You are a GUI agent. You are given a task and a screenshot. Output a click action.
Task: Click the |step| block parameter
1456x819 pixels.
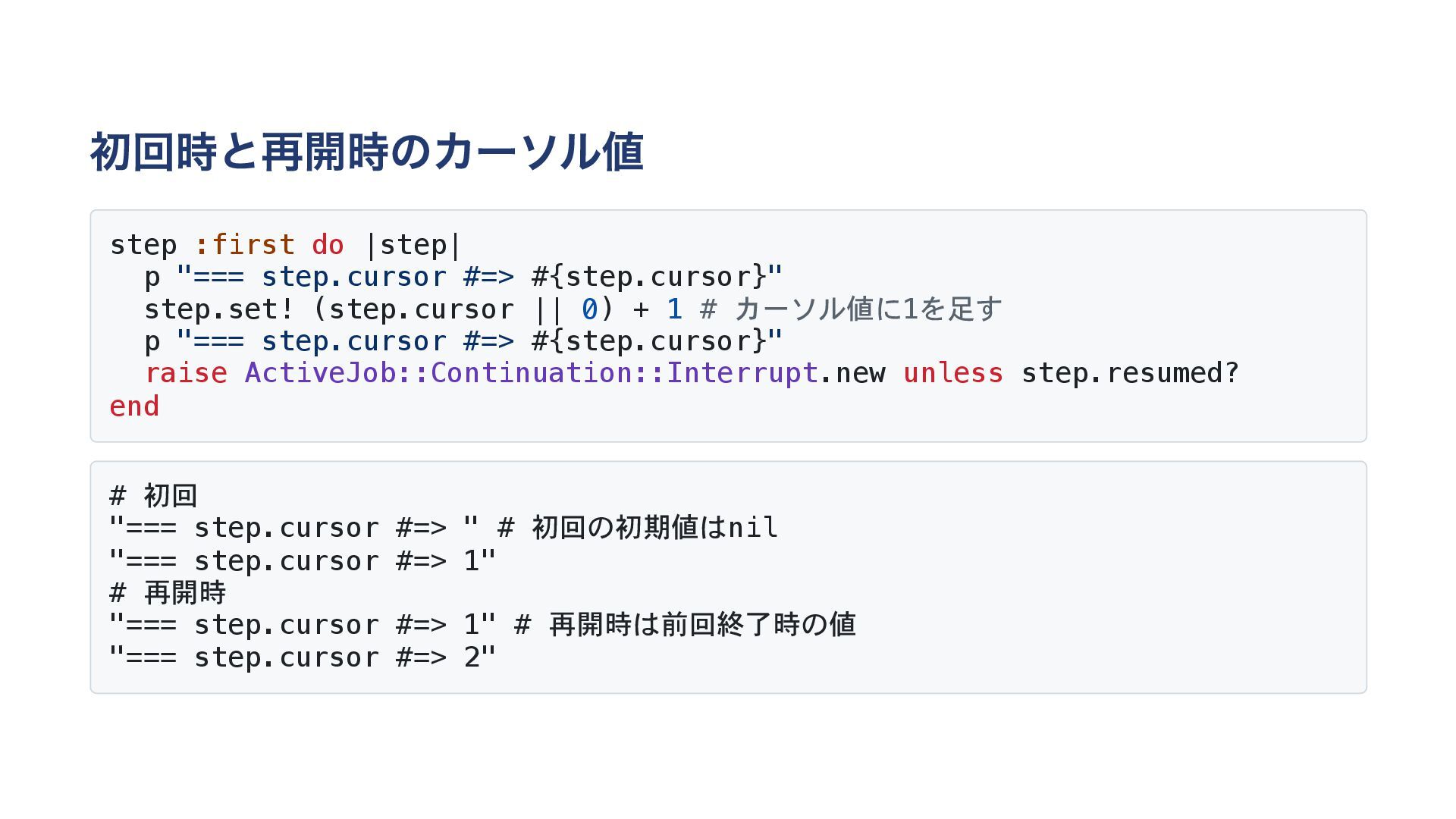413,245
